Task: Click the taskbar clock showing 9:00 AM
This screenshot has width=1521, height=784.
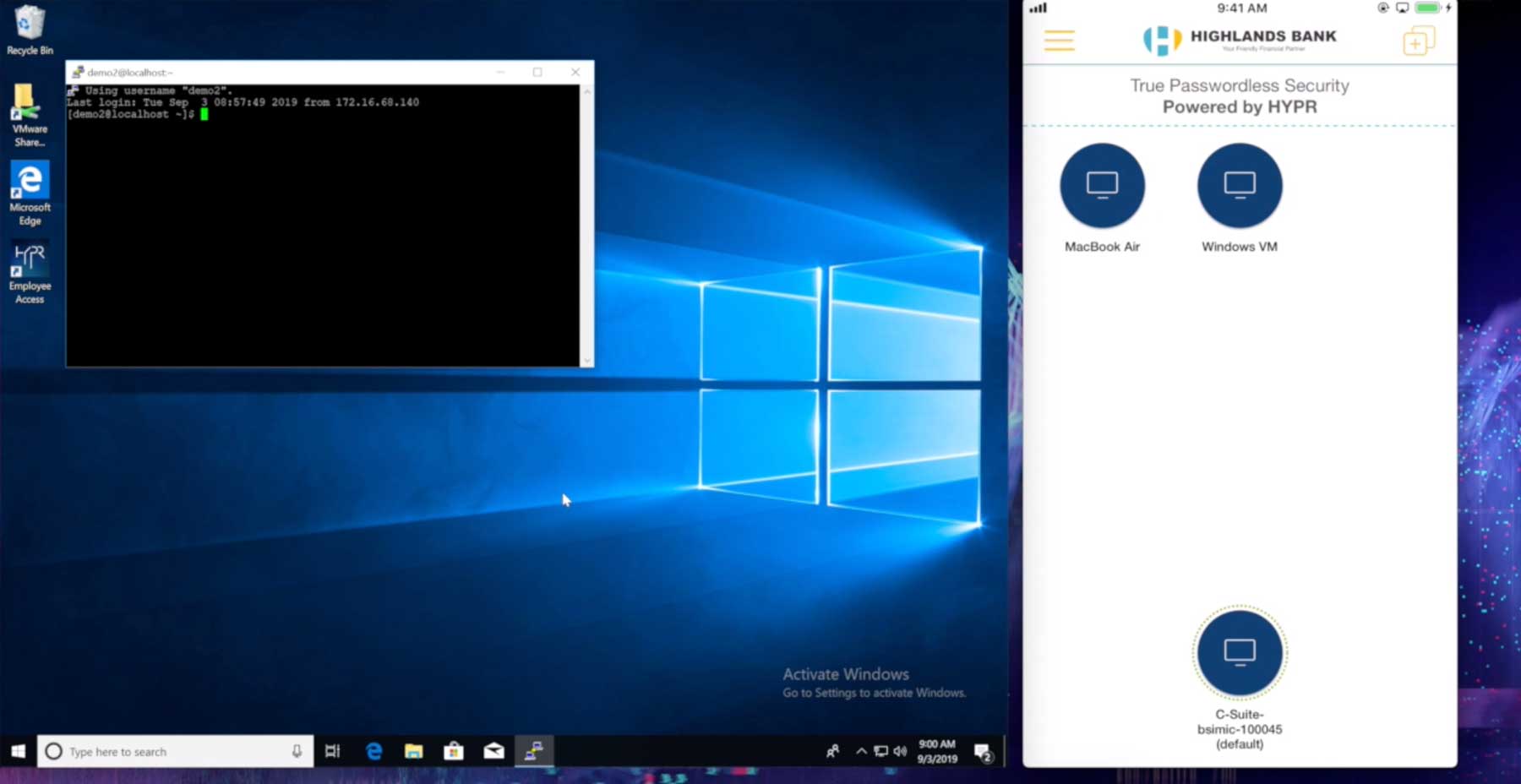Action: tap(937, 751)
